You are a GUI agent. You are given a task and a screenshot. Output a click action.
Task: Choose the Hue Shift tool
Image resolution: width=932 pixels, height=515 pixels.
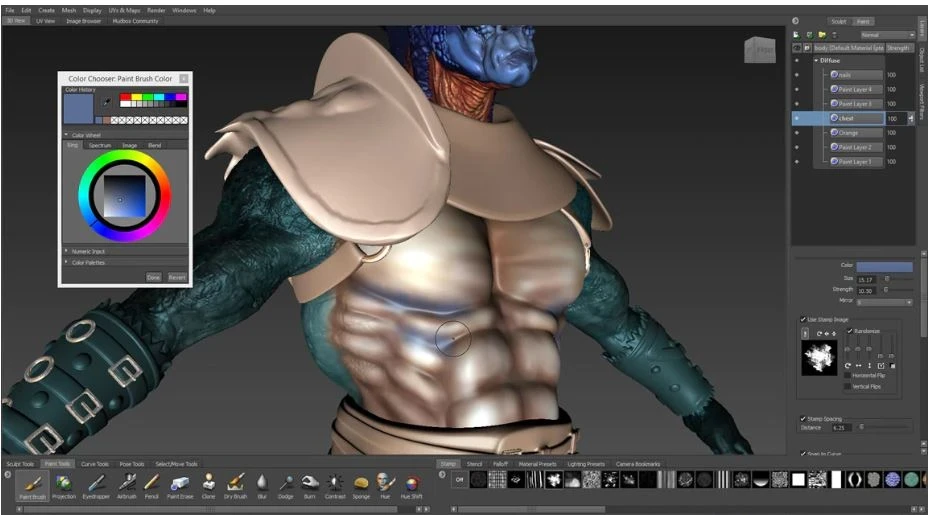tap(411, 486)
